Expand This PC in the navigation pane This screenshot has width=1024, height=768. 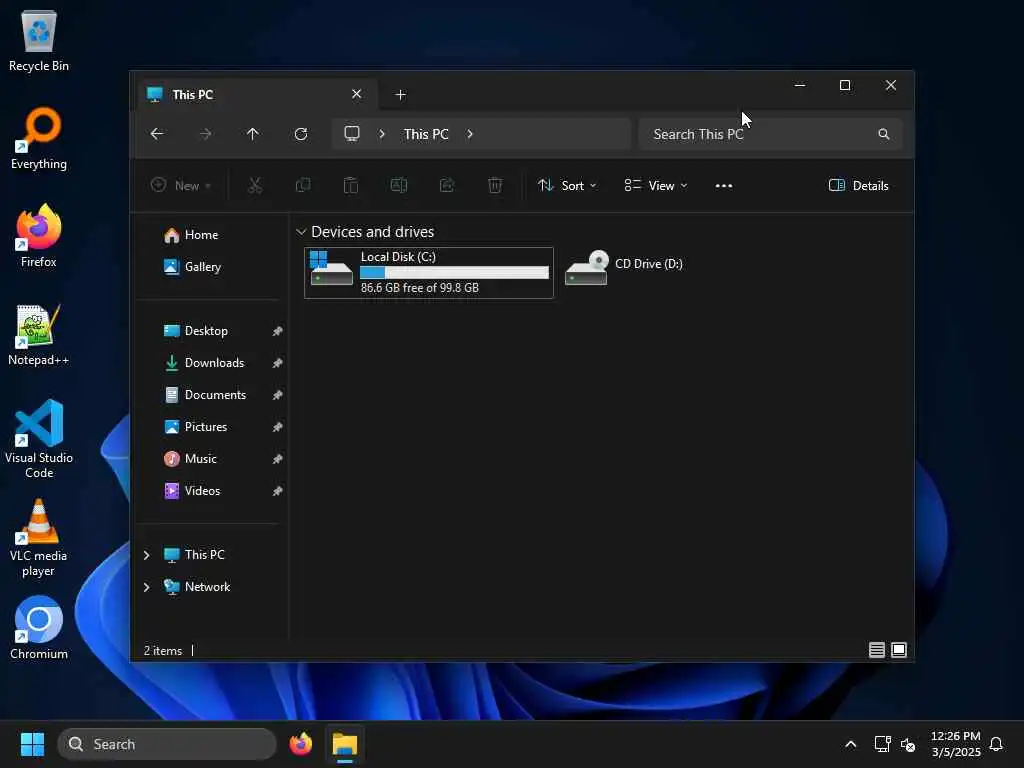tap(146, 555)
